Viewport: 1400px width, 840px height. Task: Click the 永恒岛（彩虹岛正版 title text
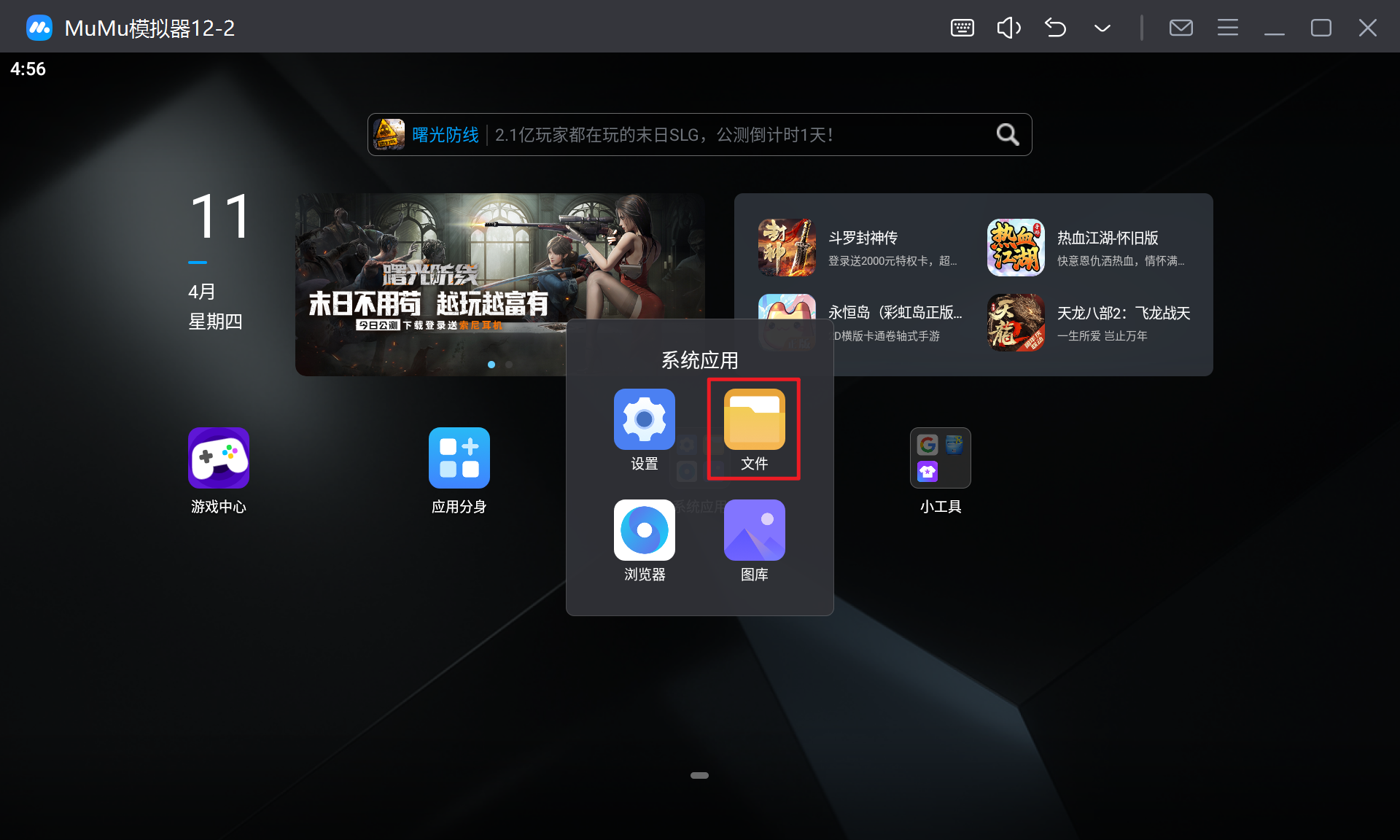pyautogui.click(x=895, y=313)
